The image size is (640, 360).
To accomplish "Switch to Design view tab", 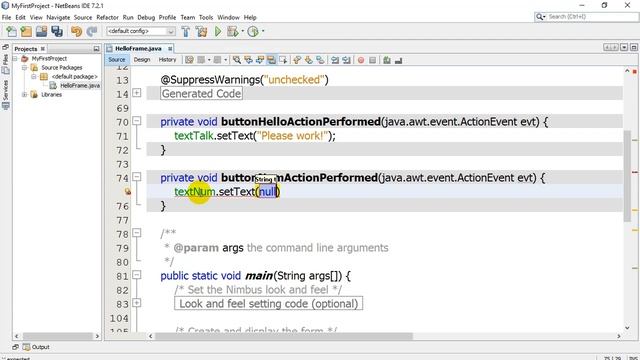I will [142, 60].
